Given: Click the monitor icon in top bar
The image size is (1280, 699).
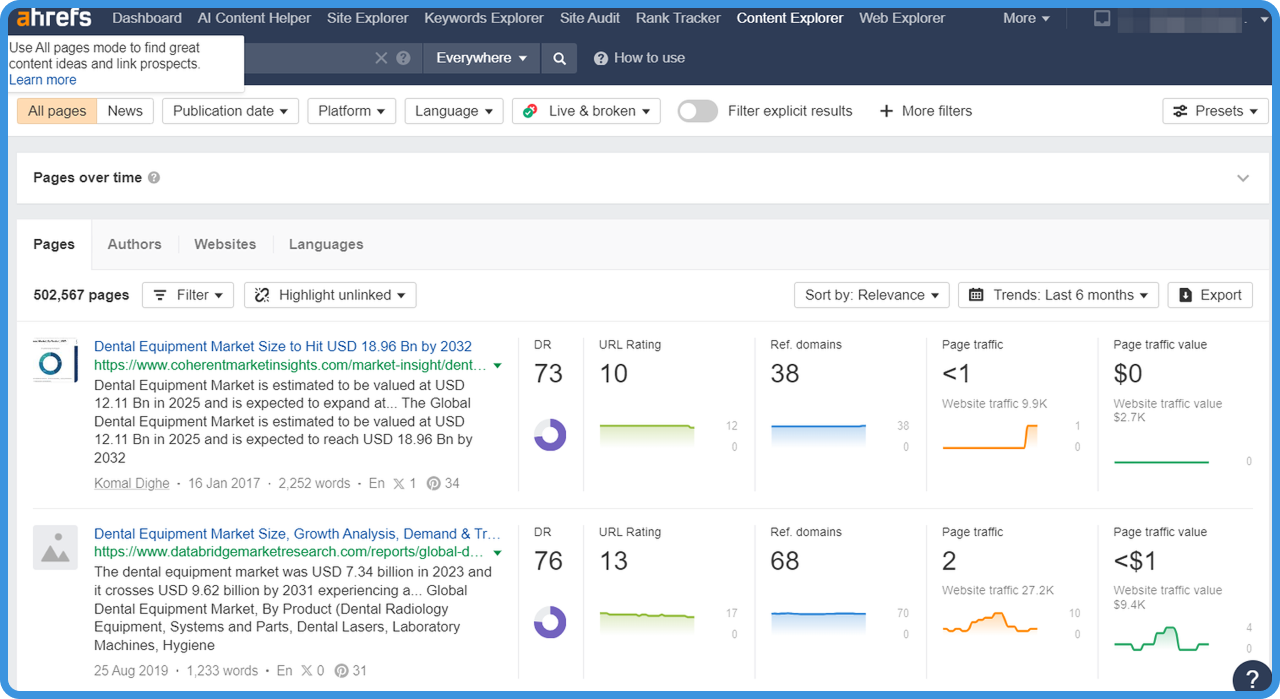Looking at the screenshot, I should (1101, 18).
